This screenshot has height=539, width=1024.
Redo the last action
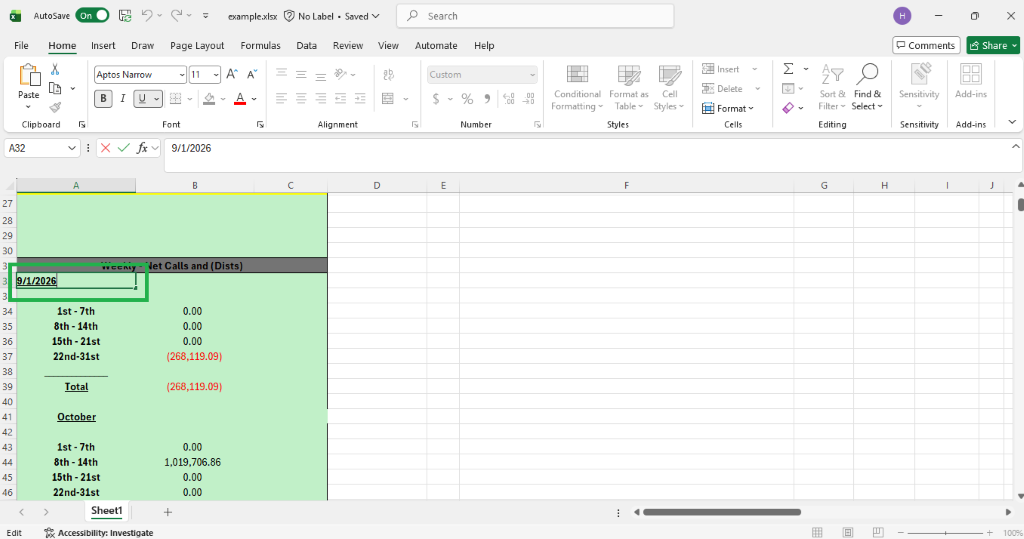pos(176,16)
